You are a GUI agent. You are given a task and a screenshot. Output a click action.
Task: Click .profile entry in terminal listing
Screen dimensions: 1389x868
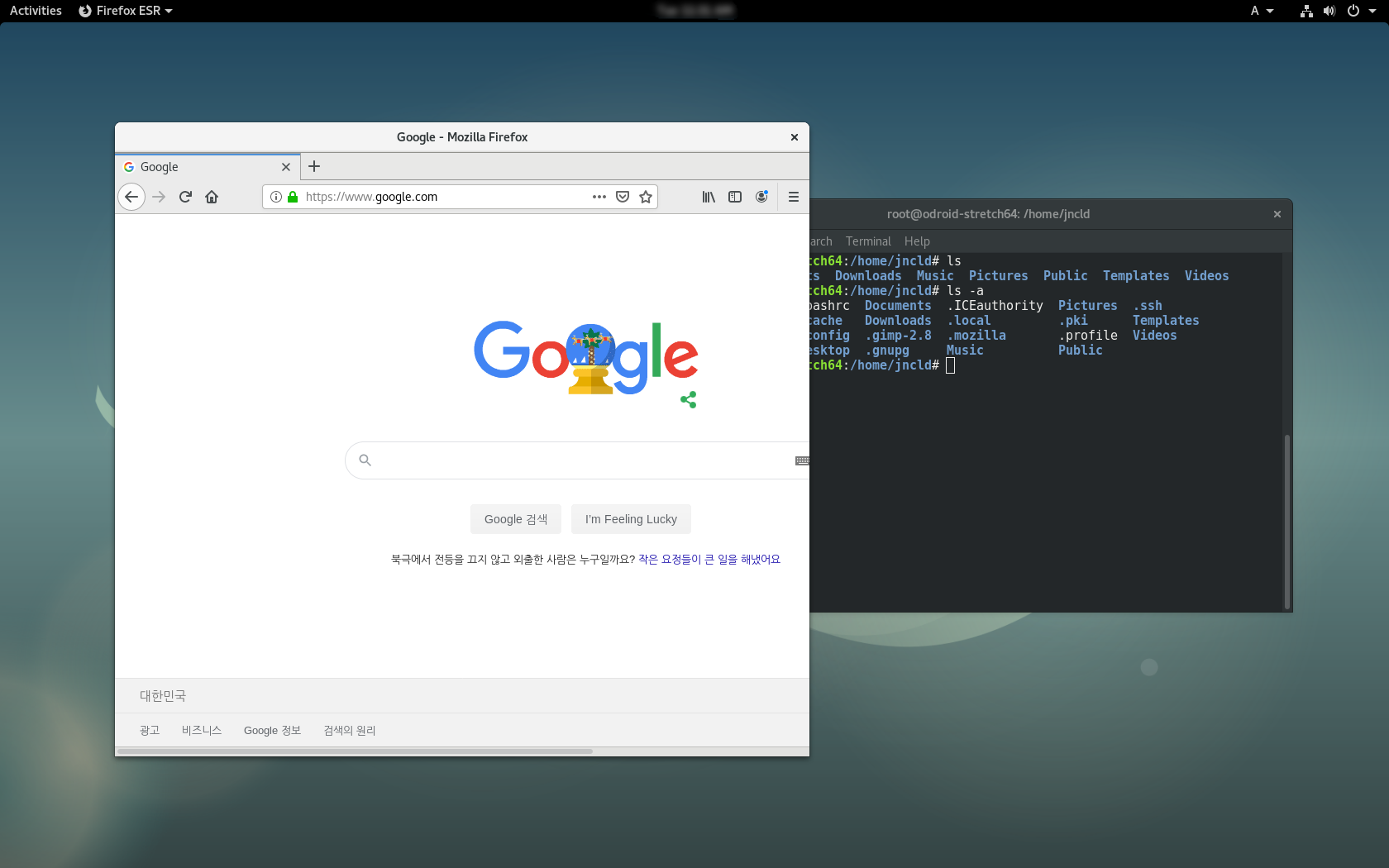tap(1088, 336)
